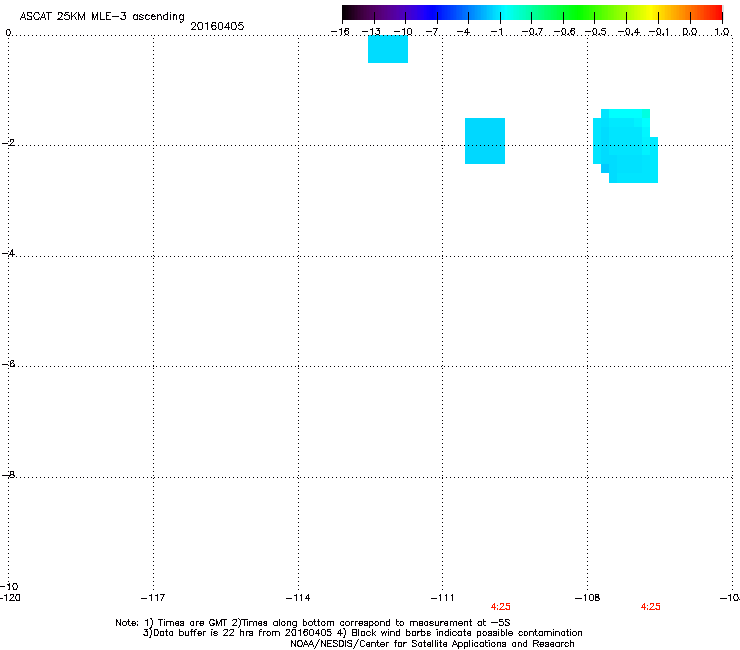
Task: Click the cyan data square east of -111
Action: pos(485,141)
